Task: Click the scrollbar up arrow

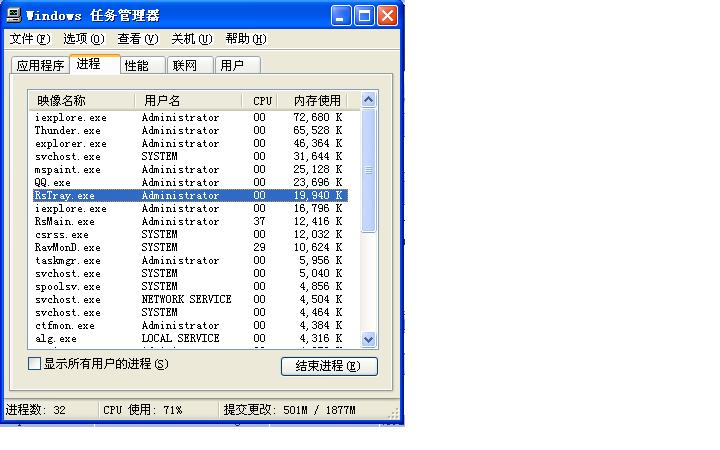Action: [368, 100]
